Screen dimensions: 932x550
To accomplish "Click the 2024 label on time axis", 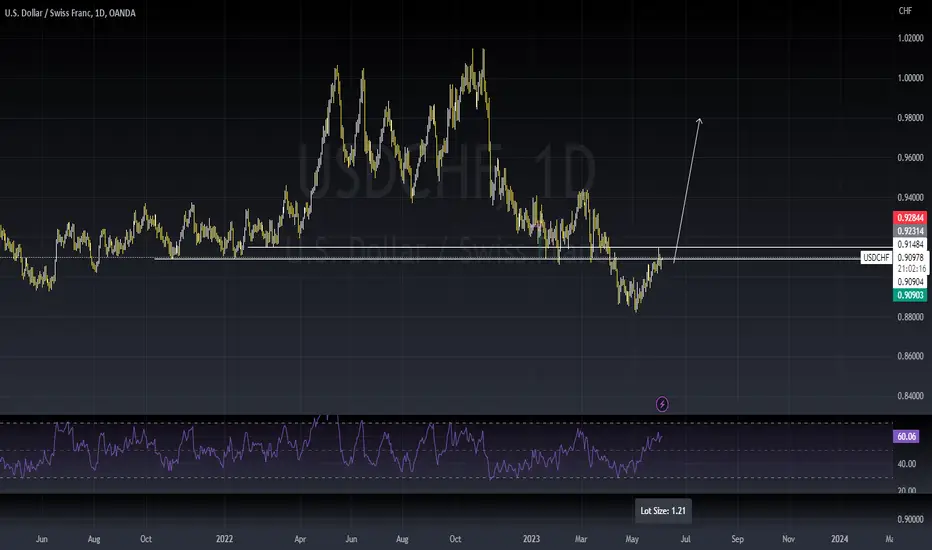I will (839, 539).
